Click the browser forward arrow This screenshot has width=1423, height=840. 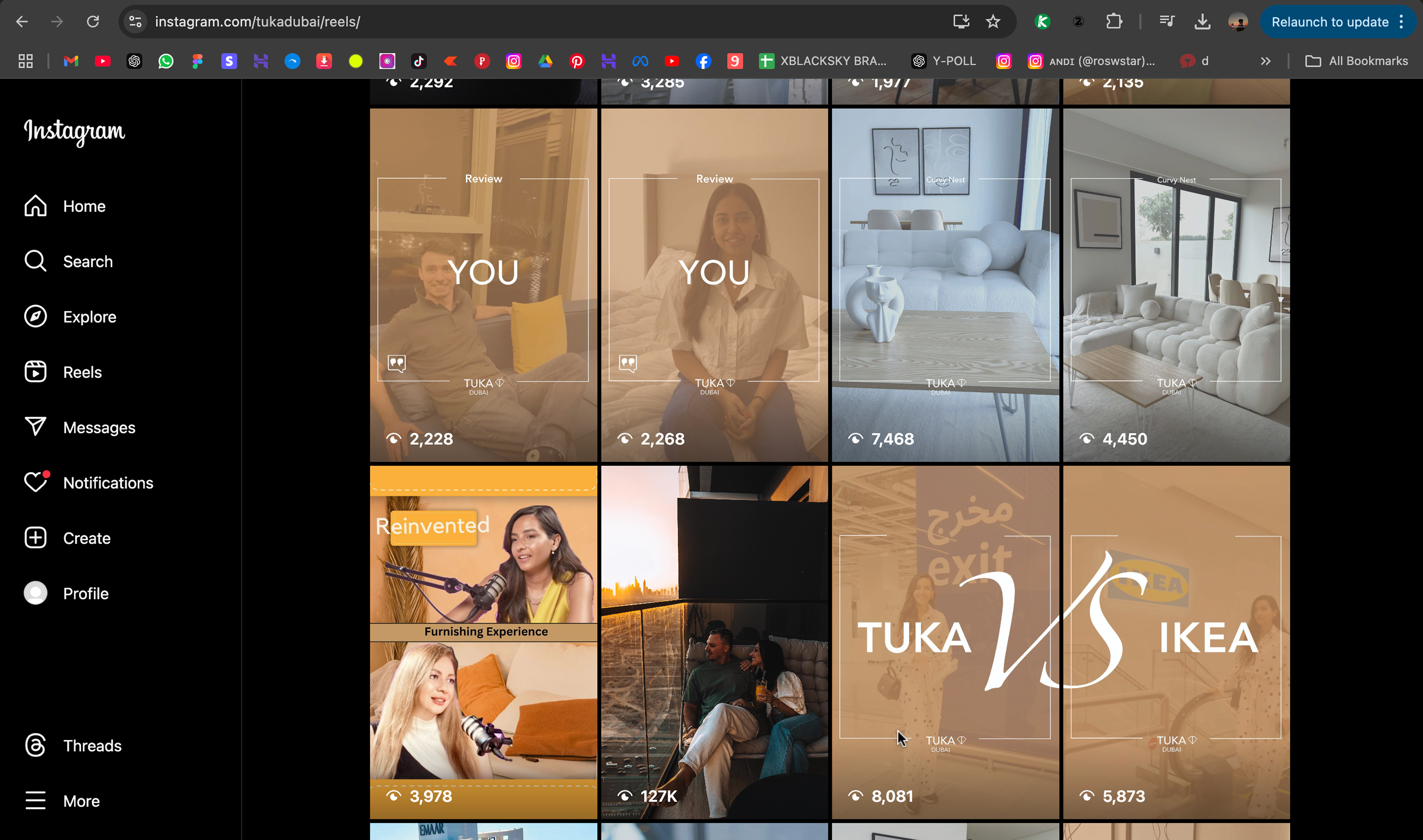click(57, 22)
